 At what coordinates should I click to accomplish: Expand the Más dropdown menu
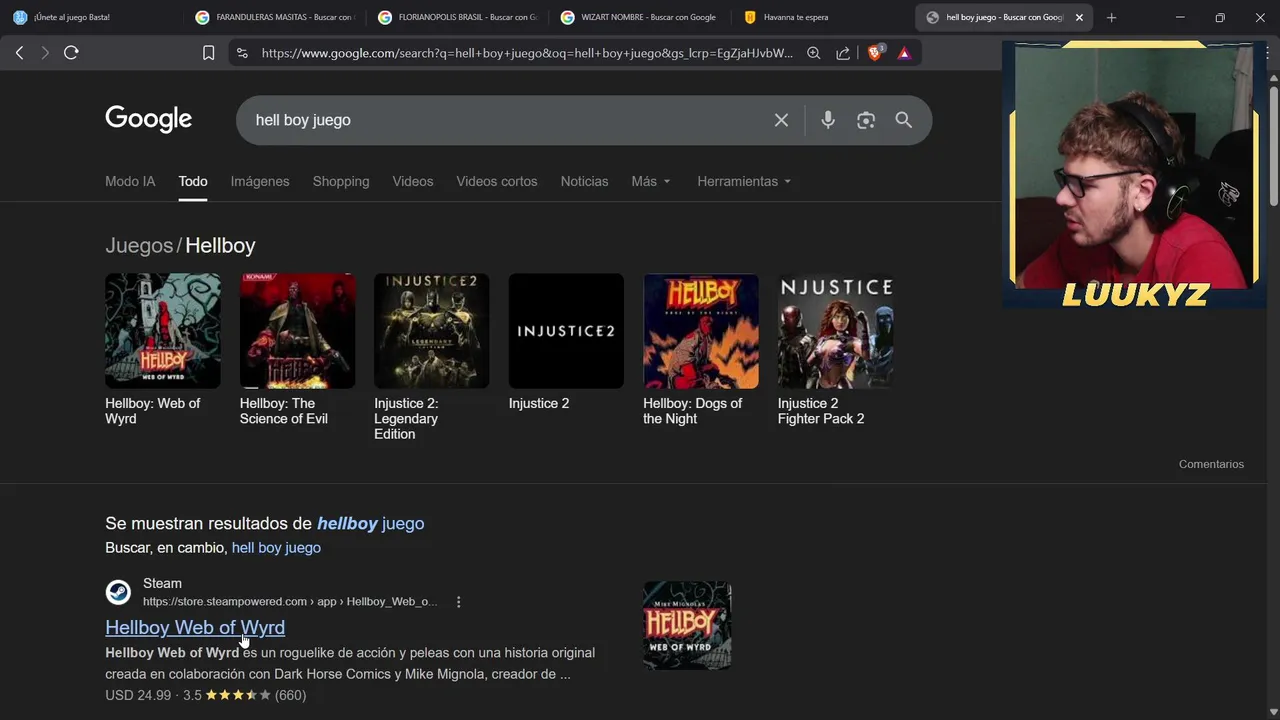pyautogui.click(x=651, y=181)
